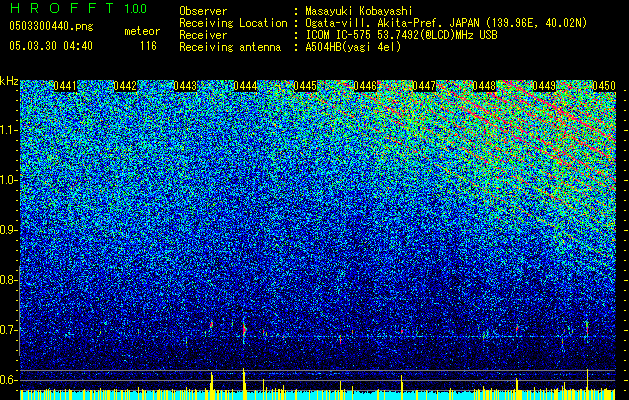Click the 0449 time marker

[x=544, y=86]
